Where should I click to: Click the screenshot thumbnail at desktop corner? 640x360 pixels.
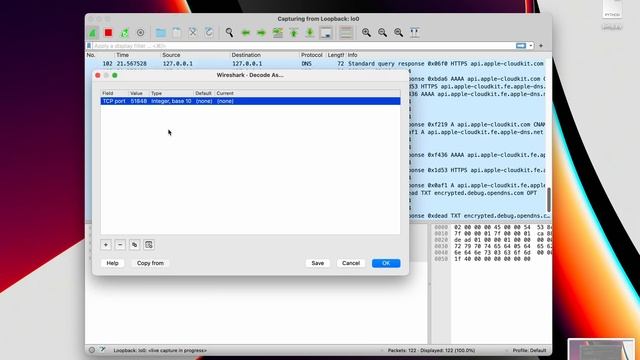pyautogui.click(x=601, y=349)
